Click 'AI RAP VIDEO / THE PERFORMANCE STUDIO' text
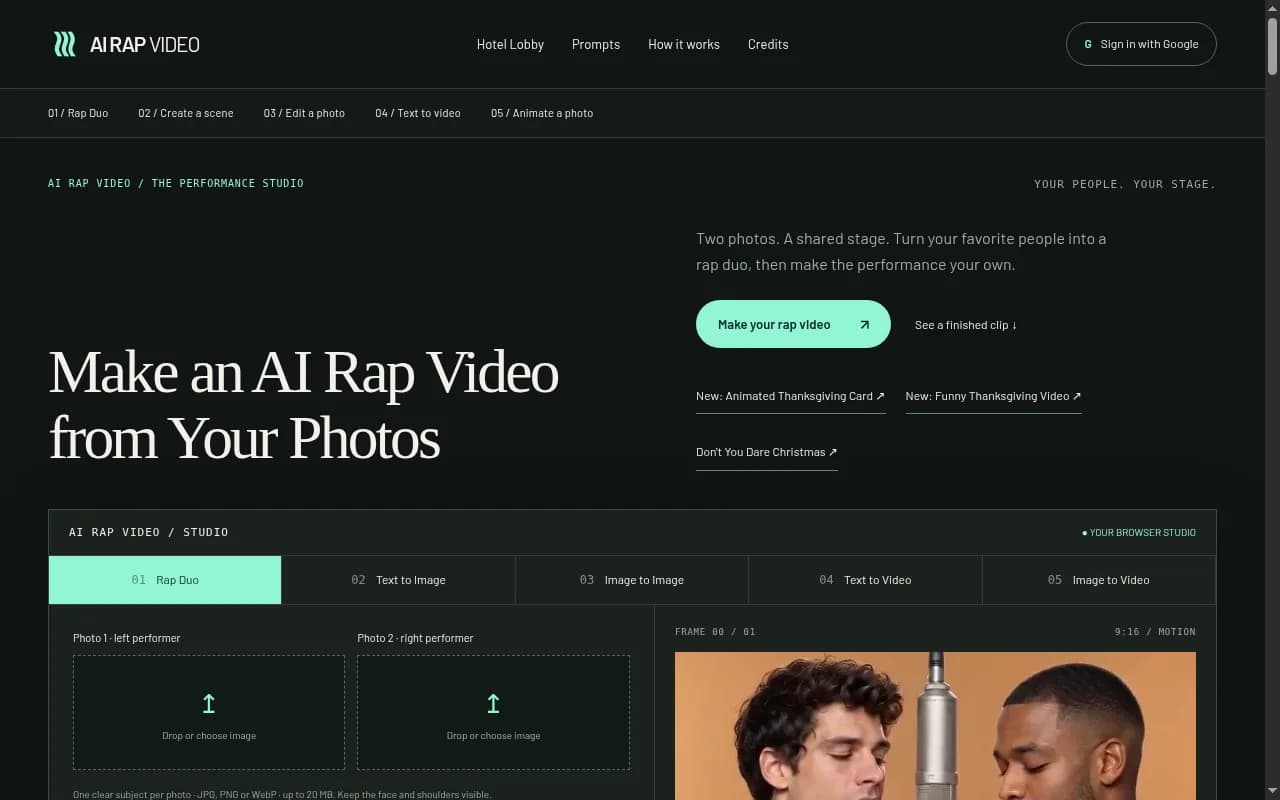Viewport: 1280px width, 800px height. (176, 183)
